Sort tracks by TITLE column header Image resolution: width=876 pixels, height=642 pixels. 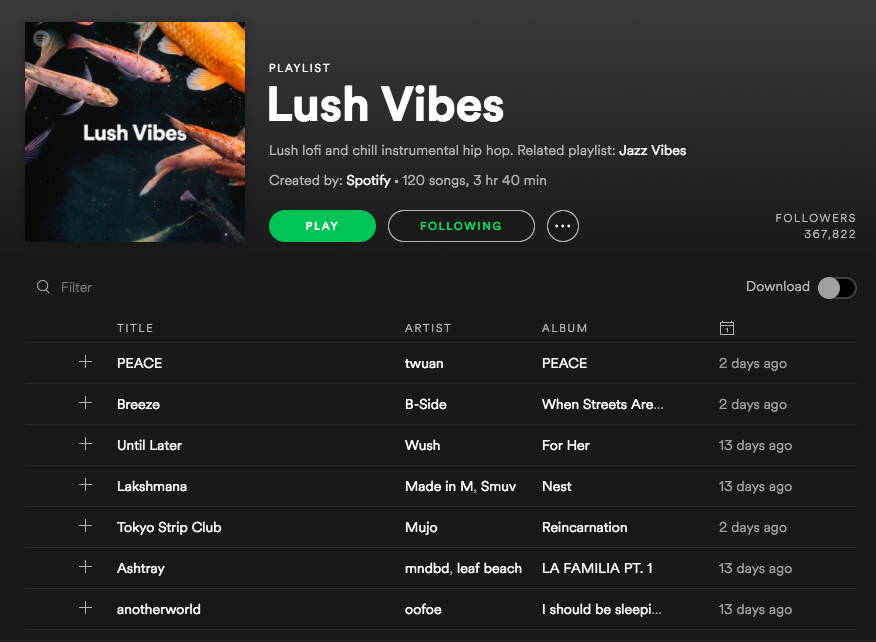(x=135, y=328)
